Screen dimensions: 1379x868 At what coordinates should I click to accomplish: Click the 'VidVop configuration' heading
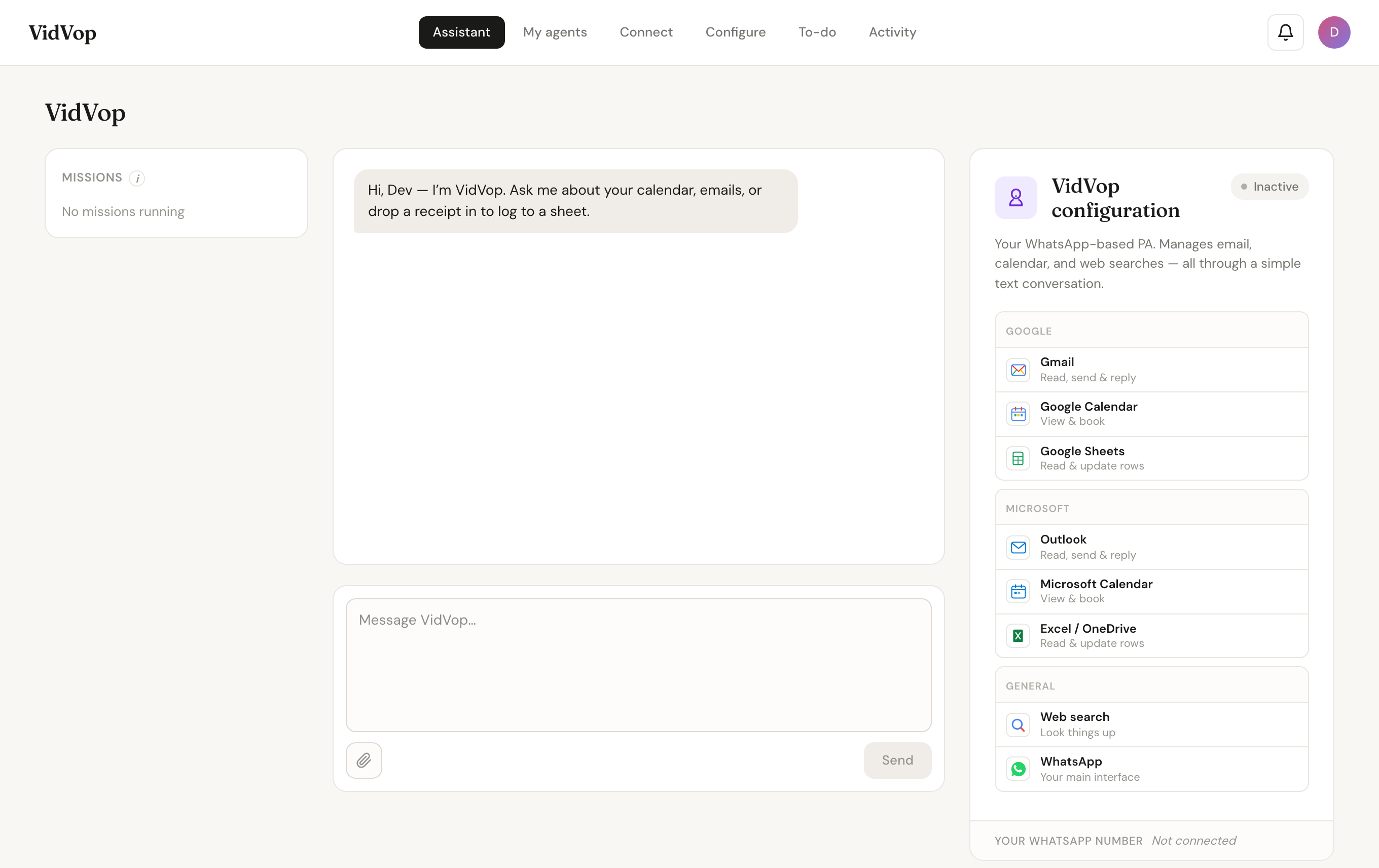1115,198
